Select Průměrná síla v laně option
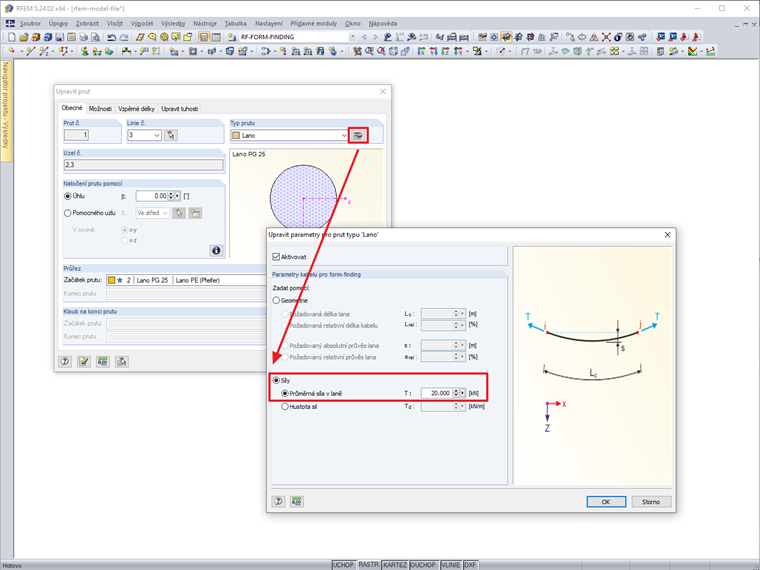 point(285,394)
